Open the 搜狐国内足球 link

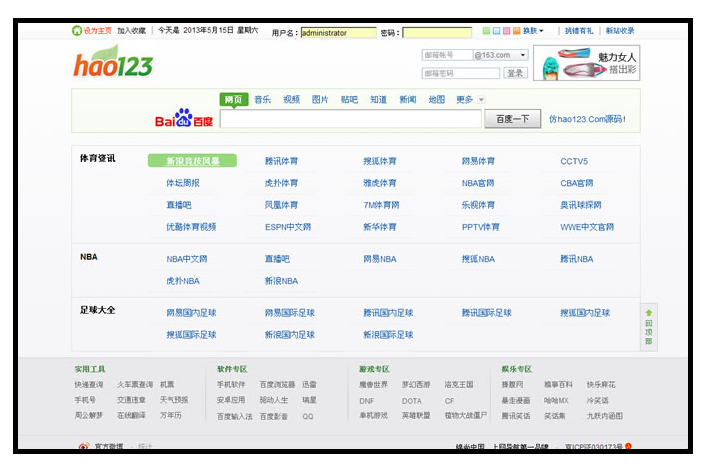pos(584,312)
